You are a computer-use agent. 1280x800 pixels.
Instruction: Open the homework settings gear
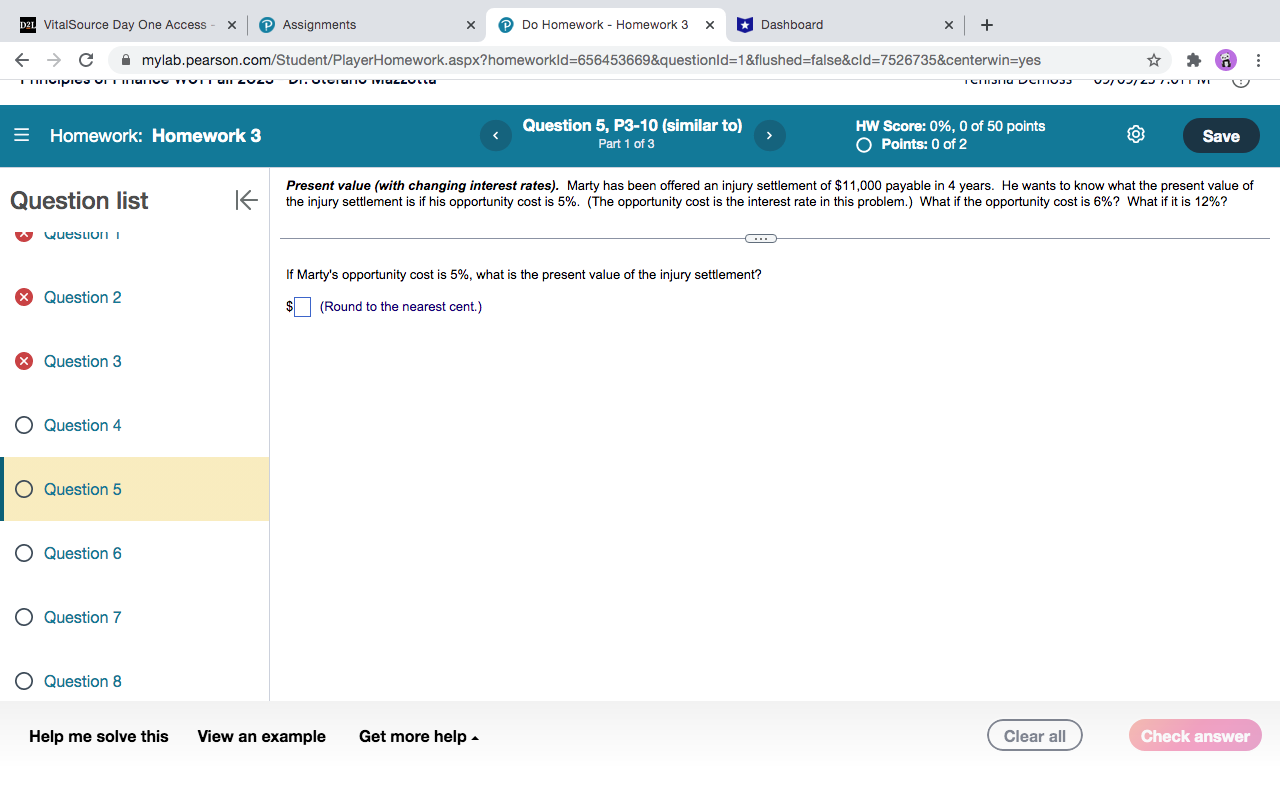click(x=1135, y=133)
